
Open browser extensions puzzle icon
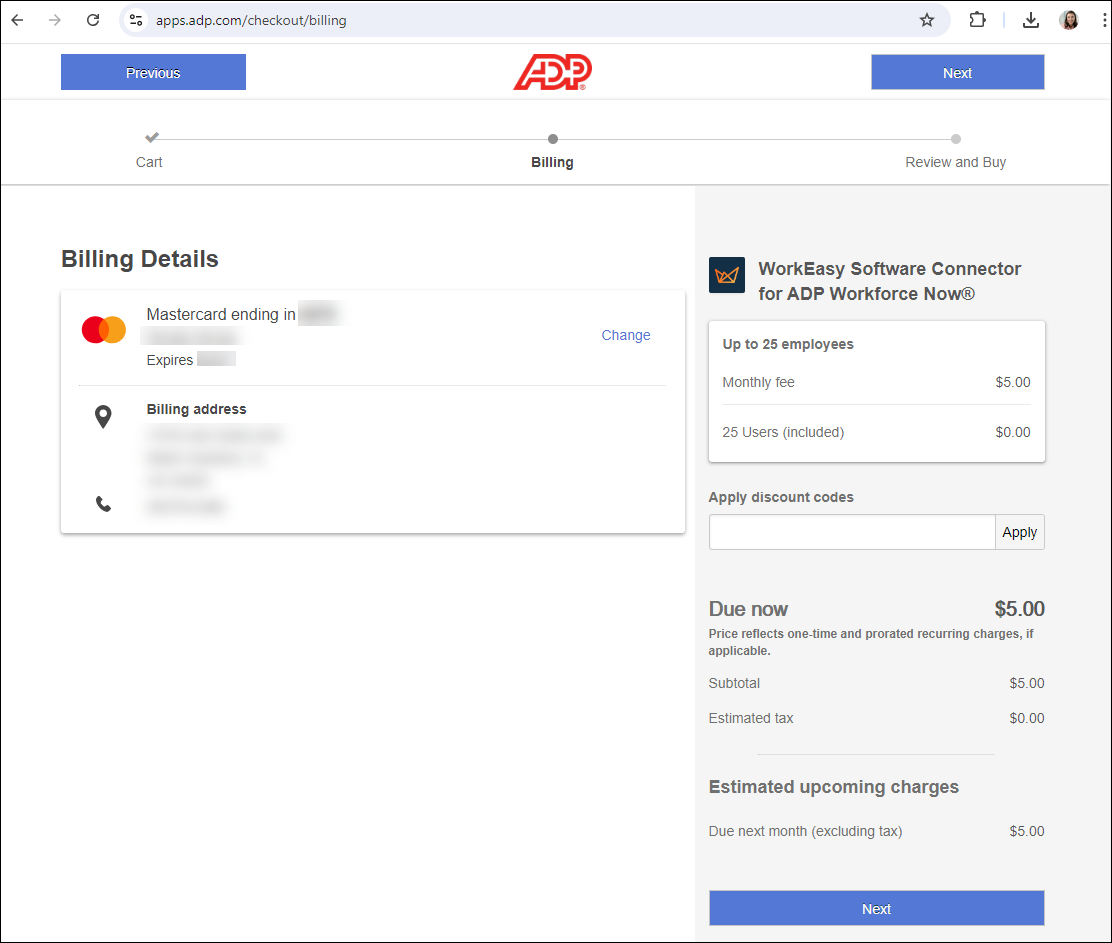(977, 21)
